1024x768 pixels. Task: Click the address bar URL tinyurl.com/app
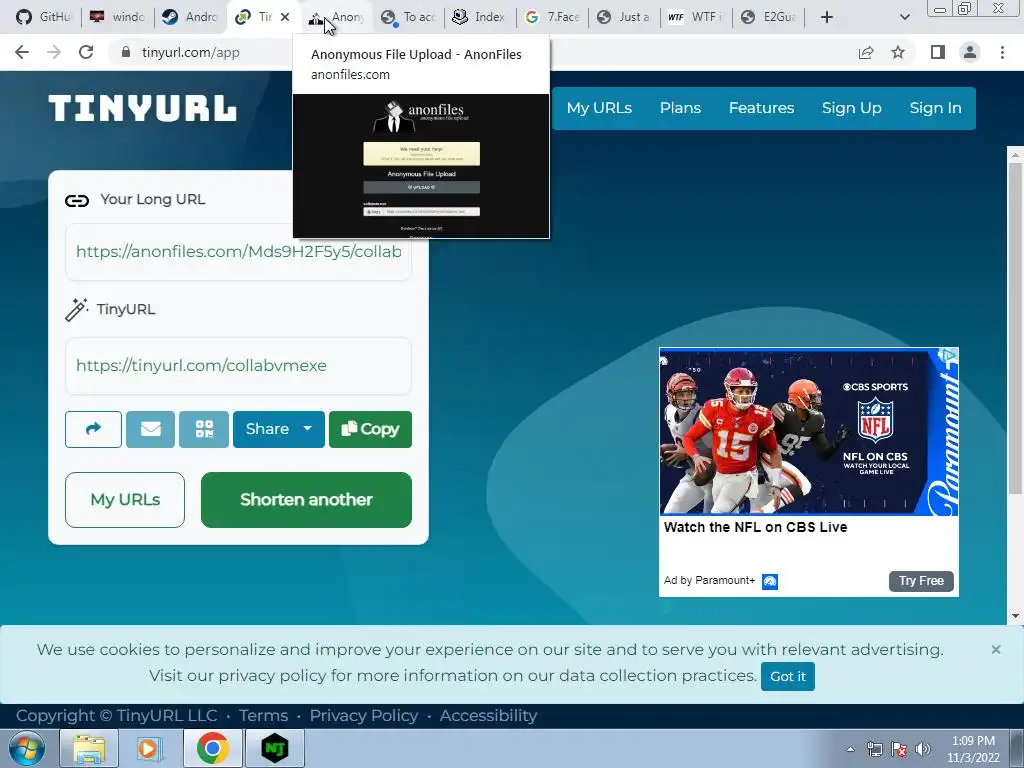[x=191, y=52]
